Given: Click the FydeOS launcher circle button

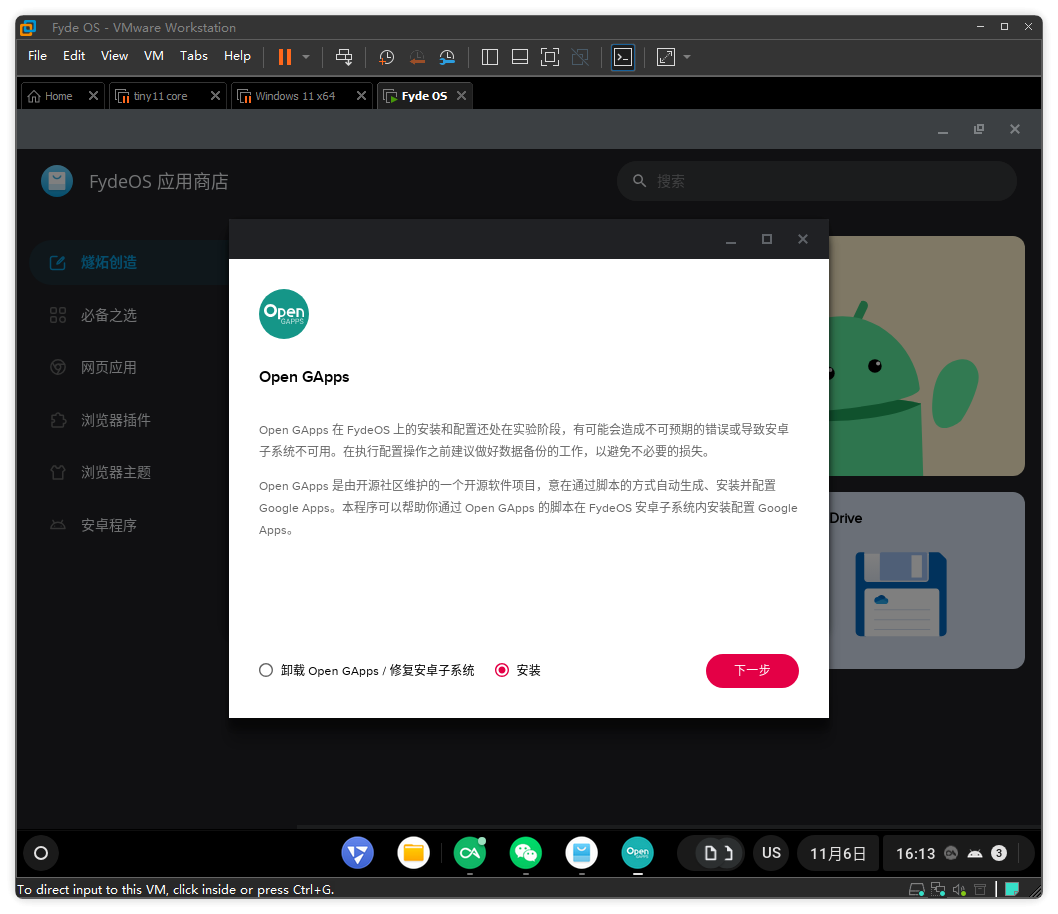Looking at the screenshot, I should (x=41, y=853).
